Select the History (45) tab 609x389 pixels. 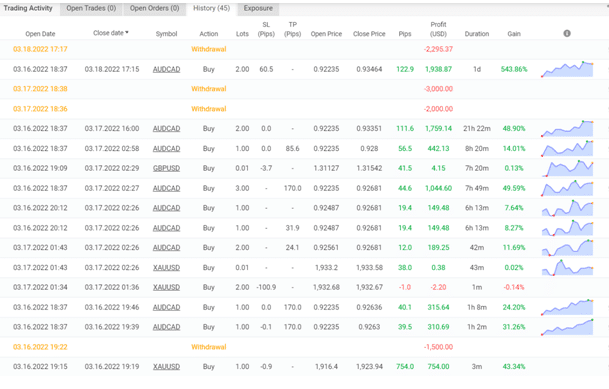[x=211, y=8]
